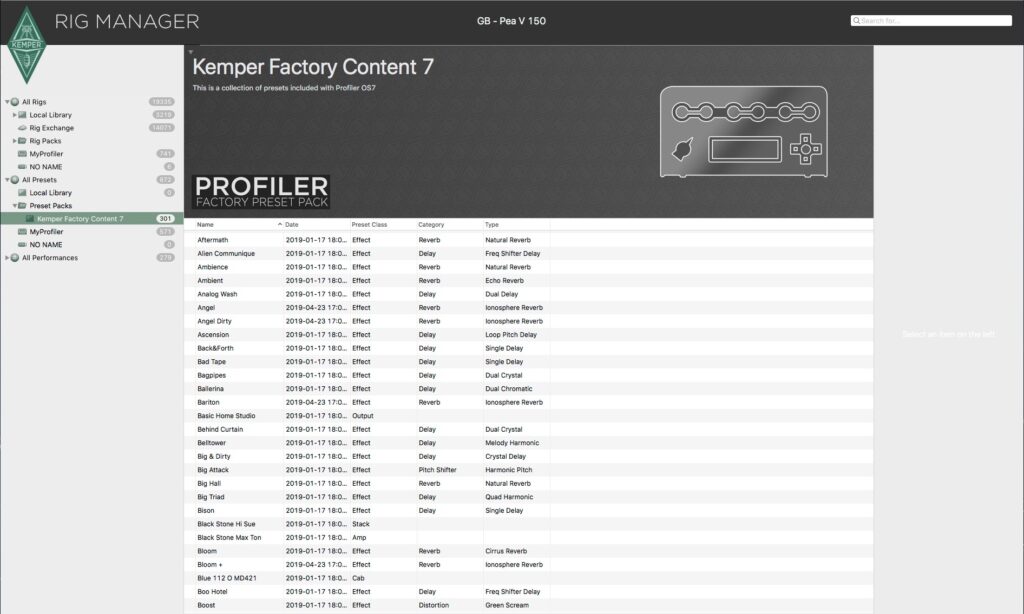Click in the Search for field

point(931,21)
